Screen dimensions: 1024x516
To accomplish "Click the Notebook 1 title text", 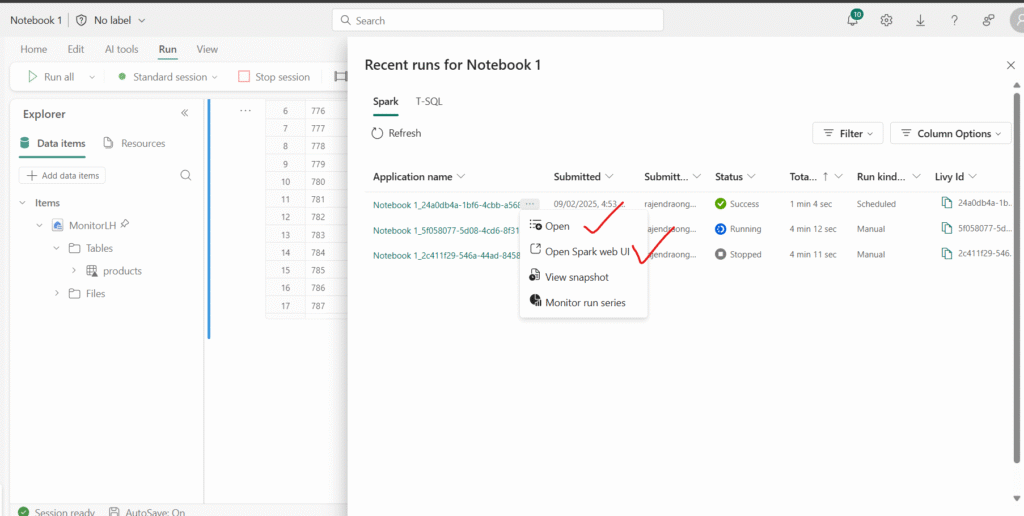I will [x=36, y=20].
